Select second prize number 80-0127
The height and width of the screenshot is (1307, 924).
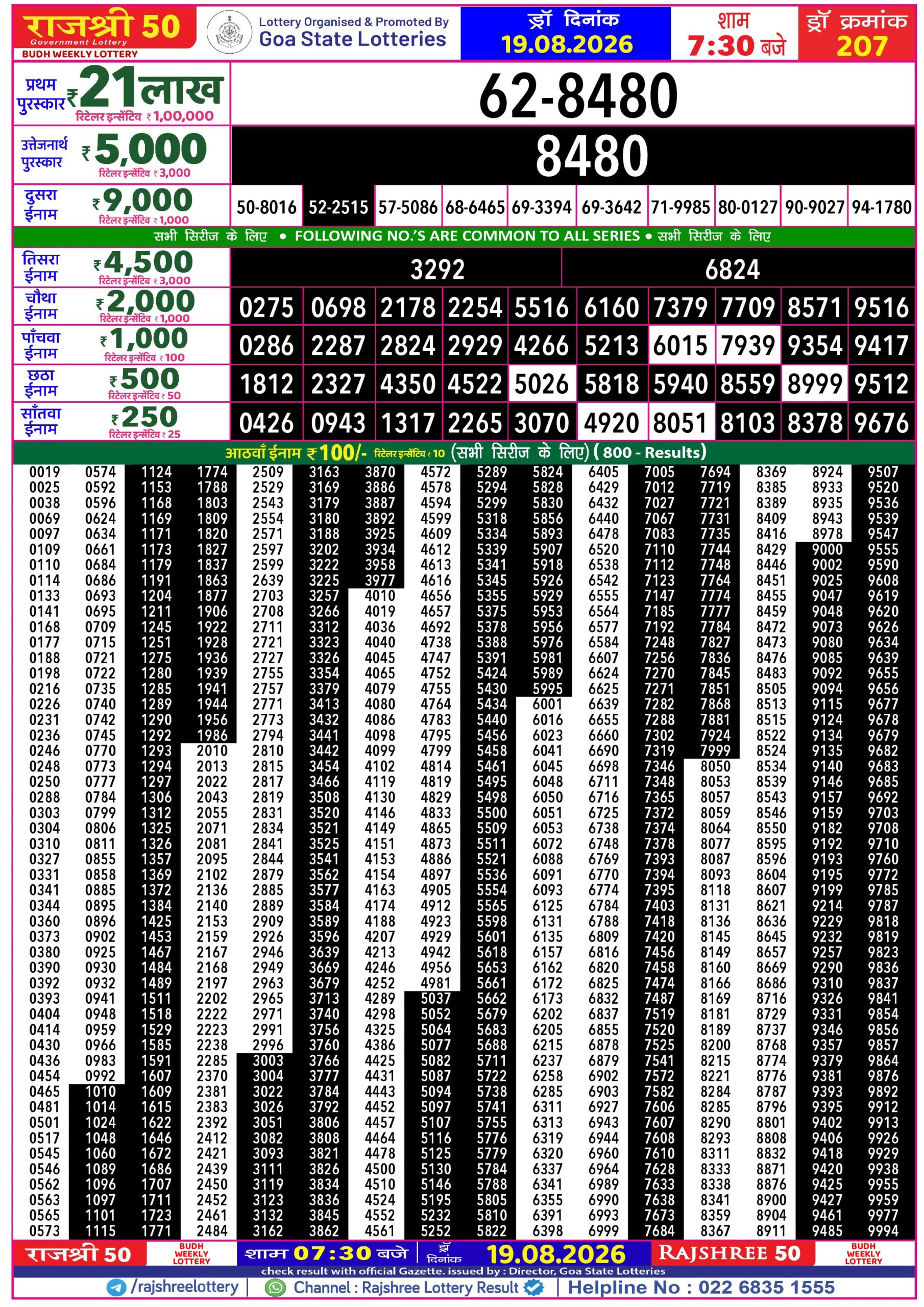(x=747, y=207)
